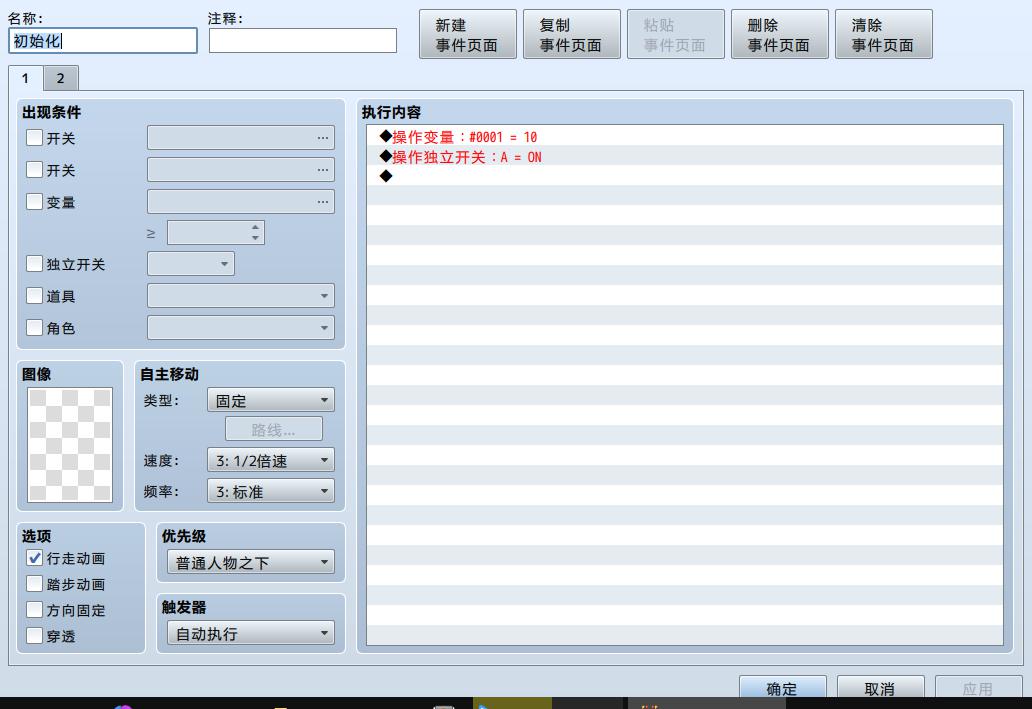The image size is (1032, 709).
Task: Focus the 注释 note input field
Action: coord(303,41)
